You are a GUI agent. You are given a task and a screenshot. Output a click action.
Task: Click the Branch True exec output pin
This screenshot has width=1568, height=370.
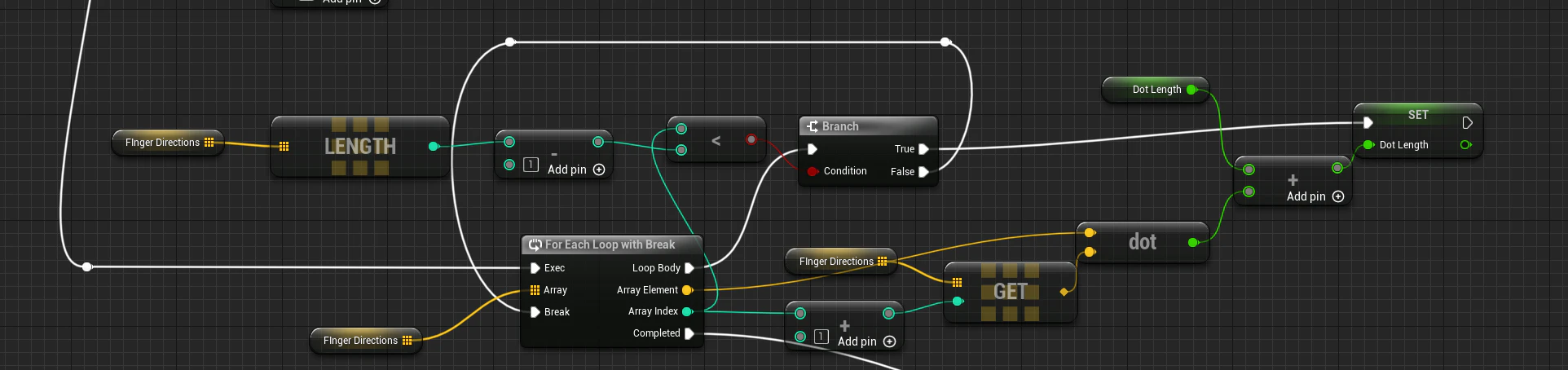coord(923,149)
